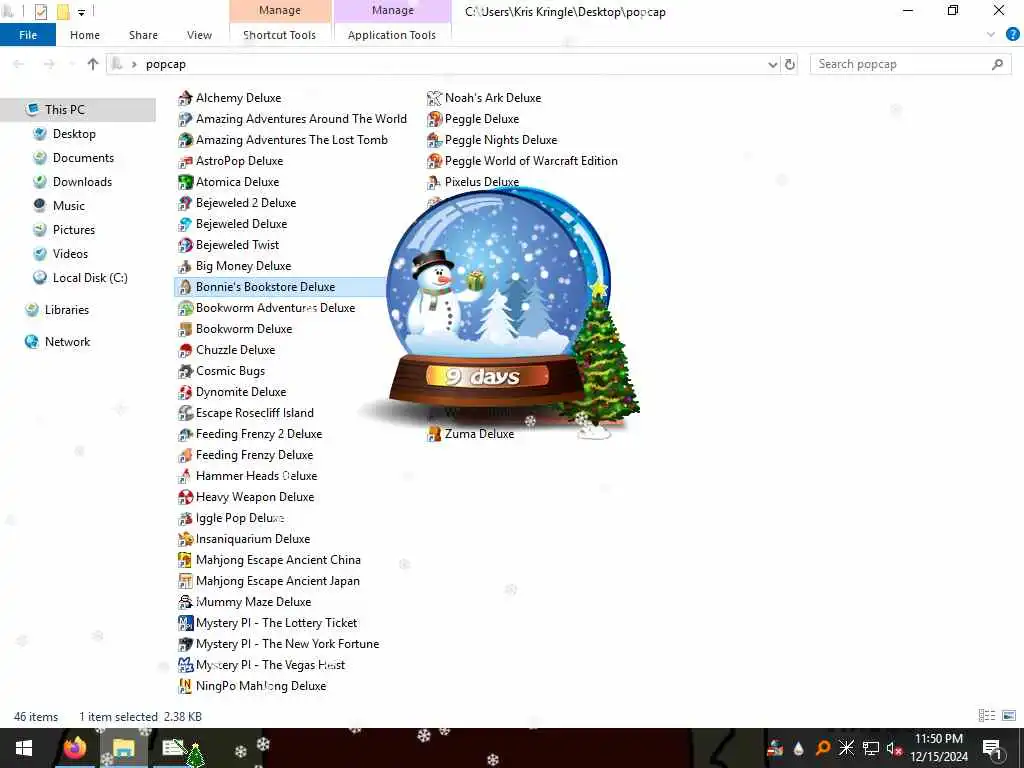This screenshot has width=1024, height=768.
Task: Click the Bookworm Adventures Deluxe icon
Action: pos(185,308)
